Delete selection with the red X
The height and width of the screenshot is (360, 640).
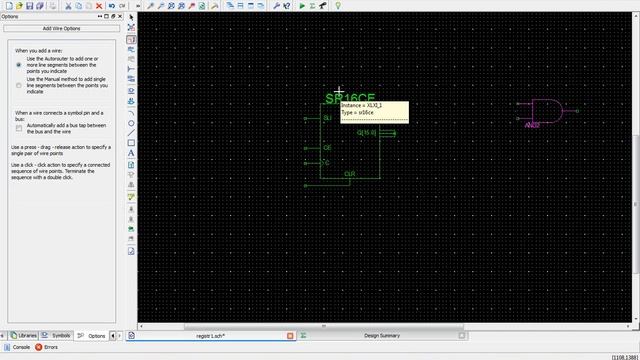tap(99, 6)
